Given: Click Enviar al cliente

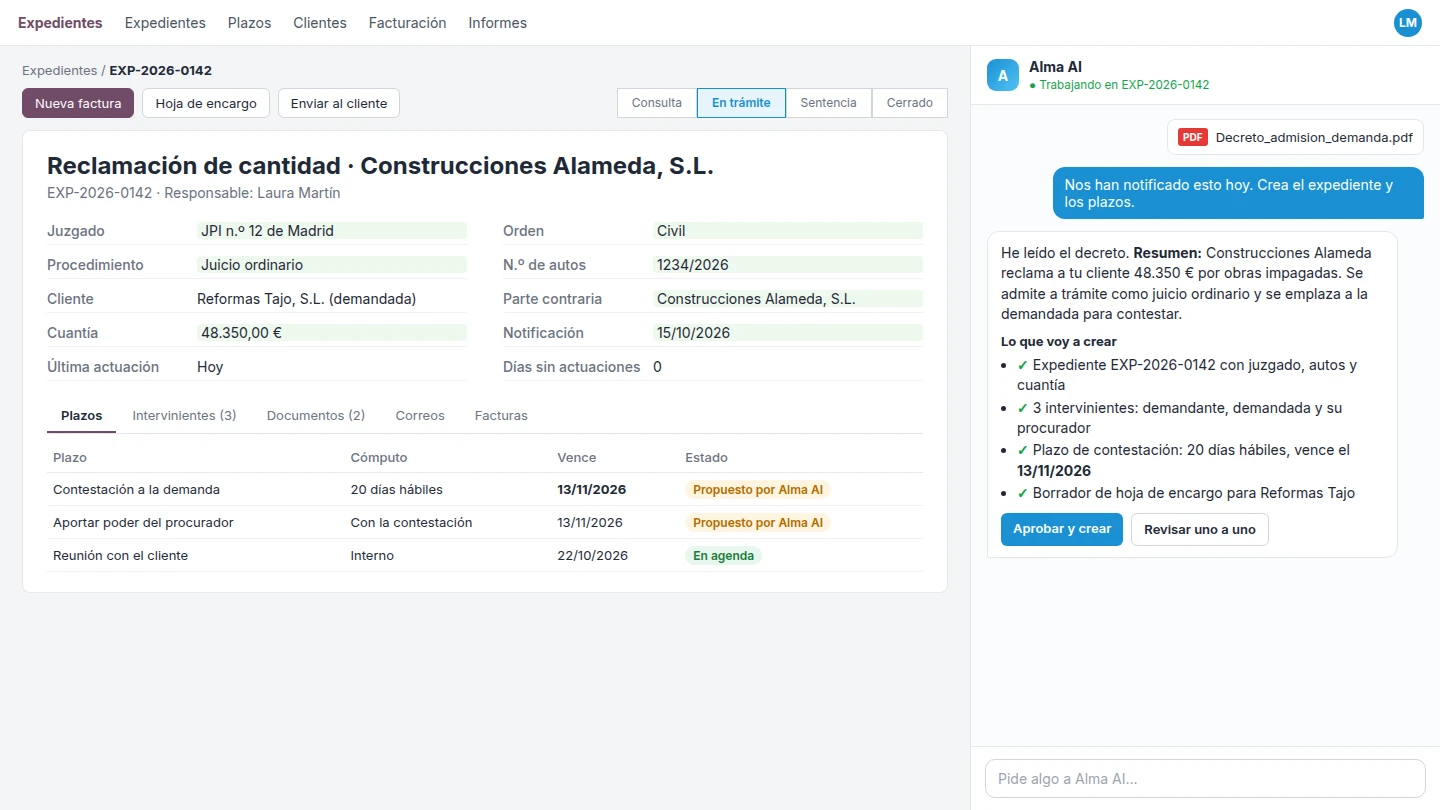Looking at the screenshot, I should tap(339, 103).
